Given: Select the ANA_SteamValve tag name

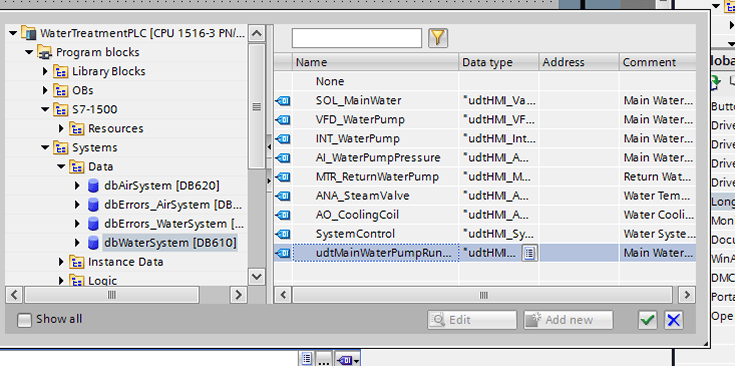Looking at the screenshot, I should tap(362, 196).
